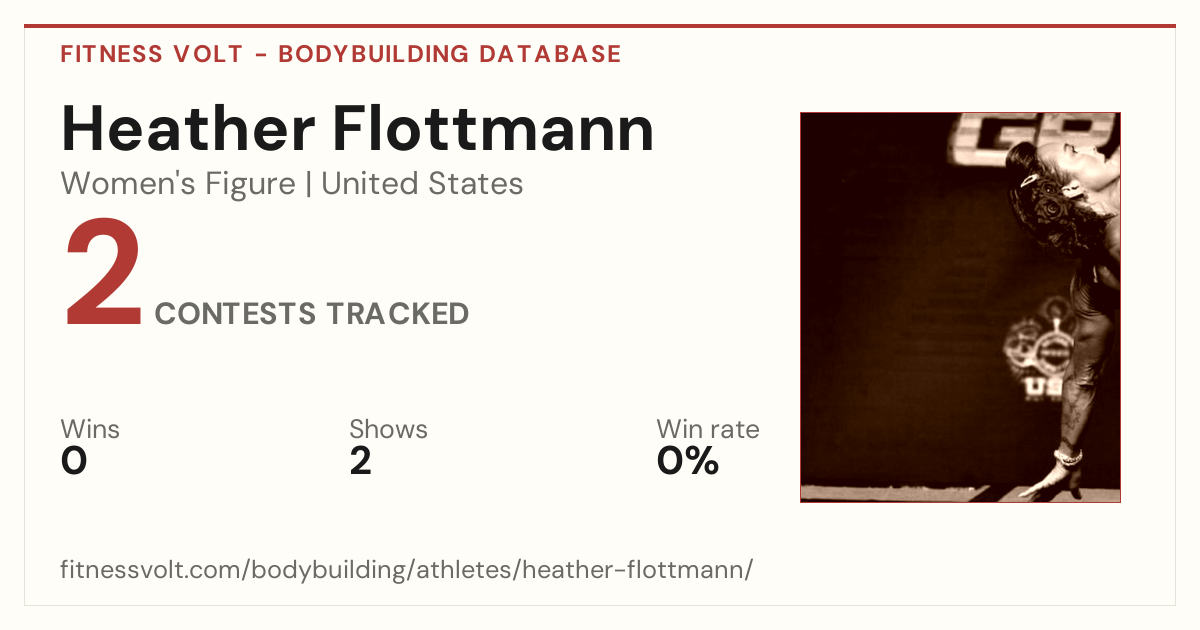Click the Shows value of 2
Screen dimensions: 1200x630
(x=361, y=461)
